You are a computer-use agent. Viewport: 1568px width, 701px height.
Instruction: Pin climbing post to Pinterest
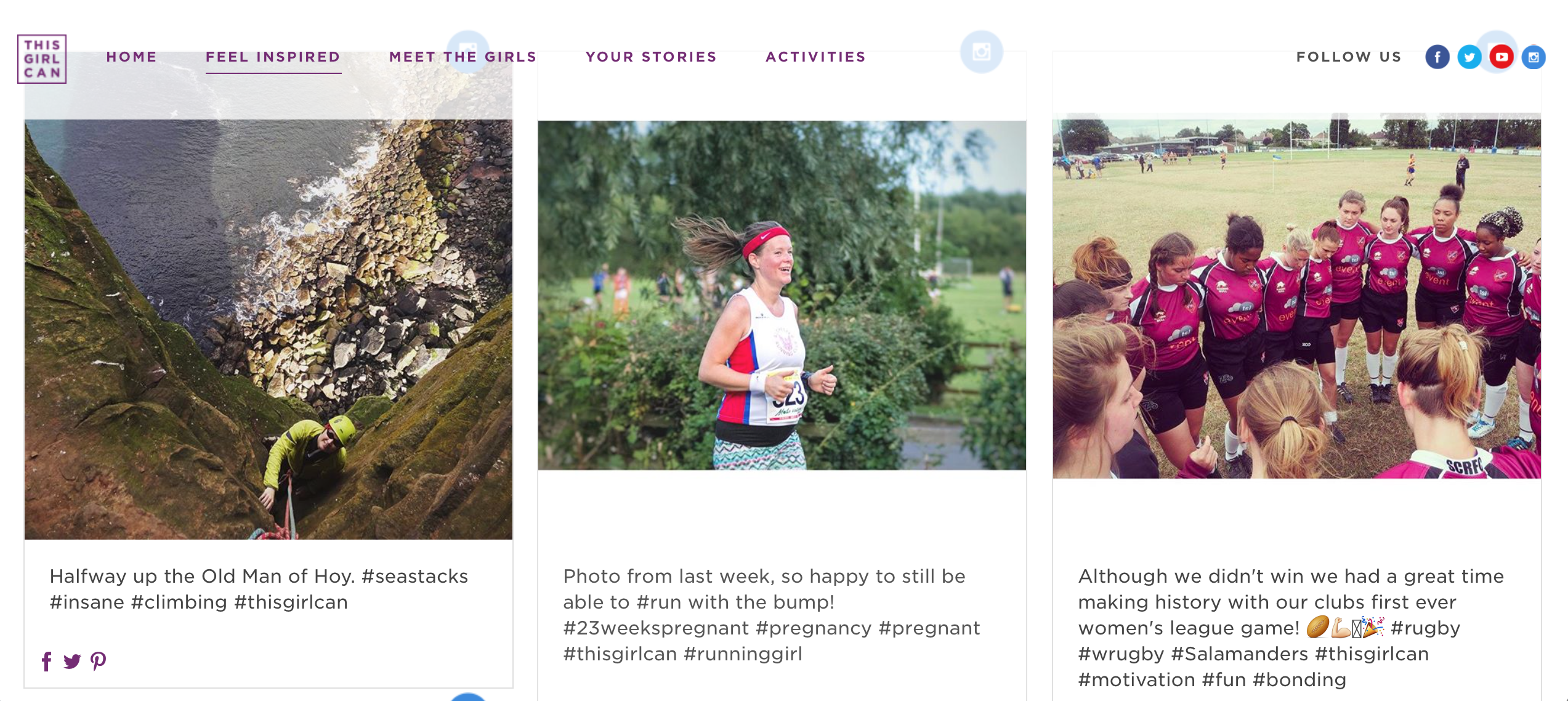click(98, 661)
